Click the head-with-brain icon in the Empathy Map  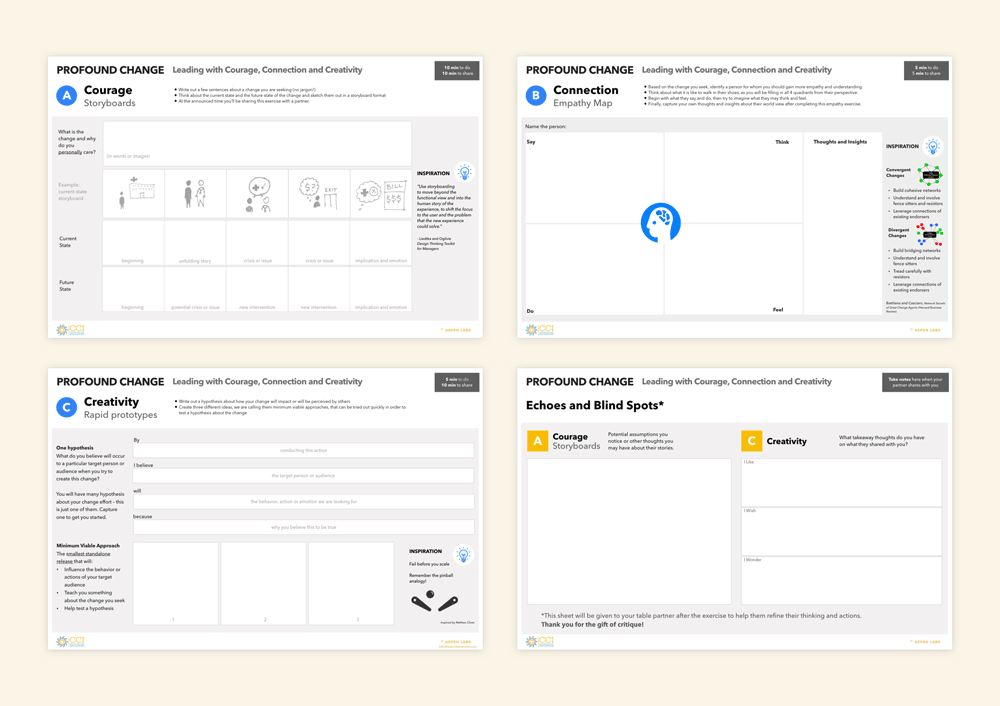pyautogui.click(x=660, y=223)
